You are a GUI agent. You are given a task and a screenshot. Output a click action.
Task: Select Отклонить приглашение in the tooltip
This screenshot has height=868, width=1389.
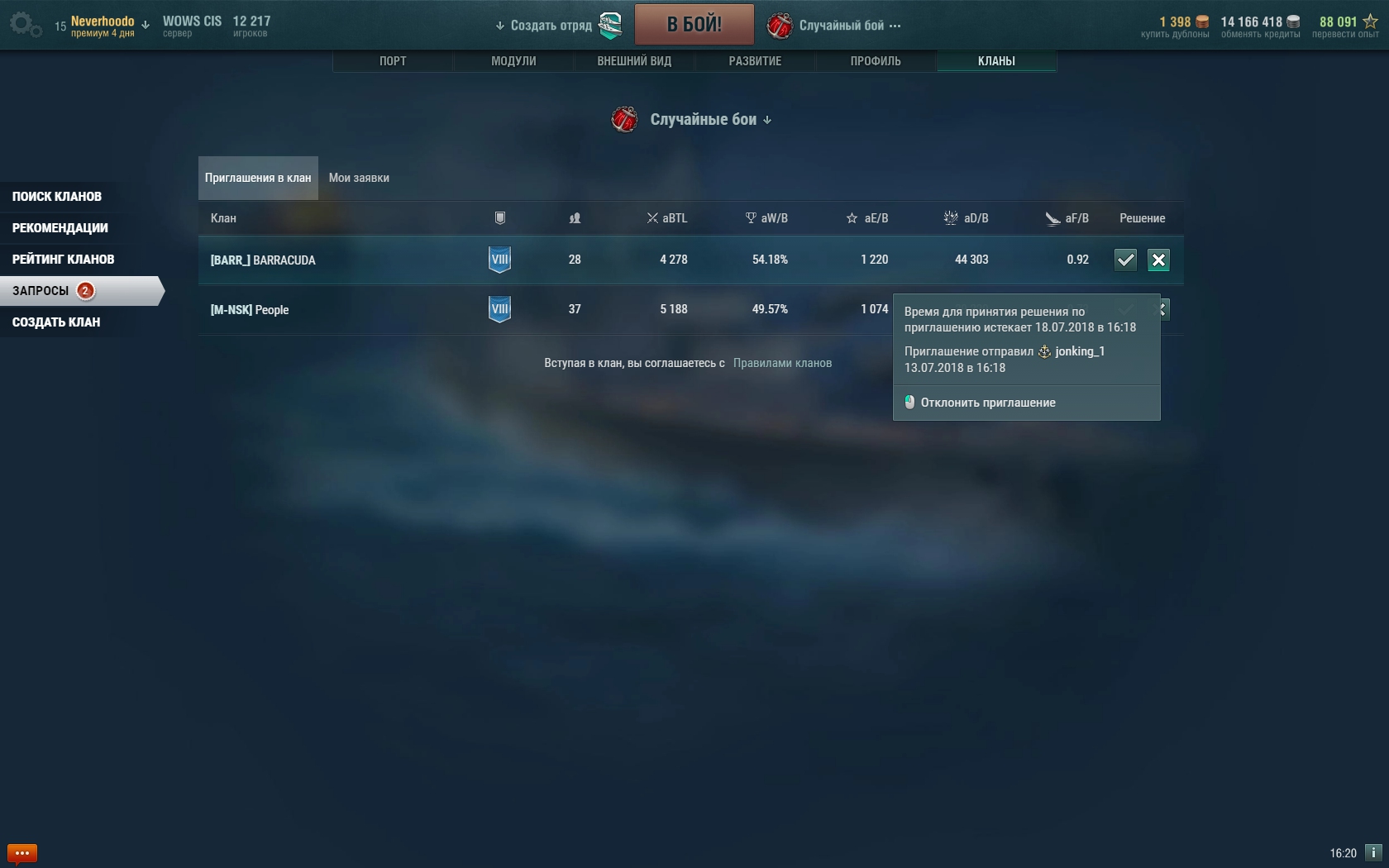pyautogui.click(x=987, y=403)
